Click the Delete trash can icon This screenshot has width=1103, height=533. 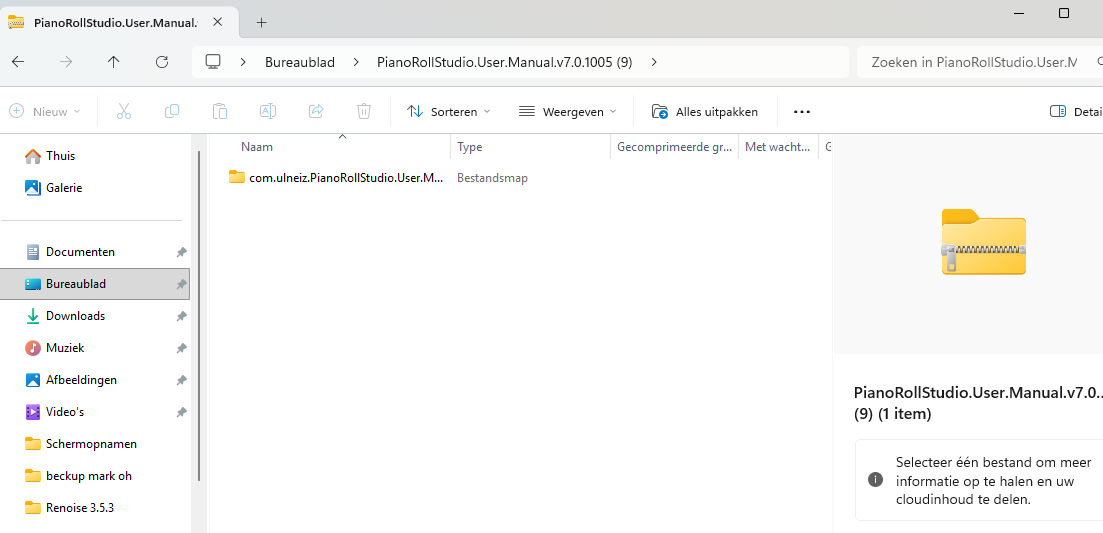pyautogui.click(x=364, y=111)
